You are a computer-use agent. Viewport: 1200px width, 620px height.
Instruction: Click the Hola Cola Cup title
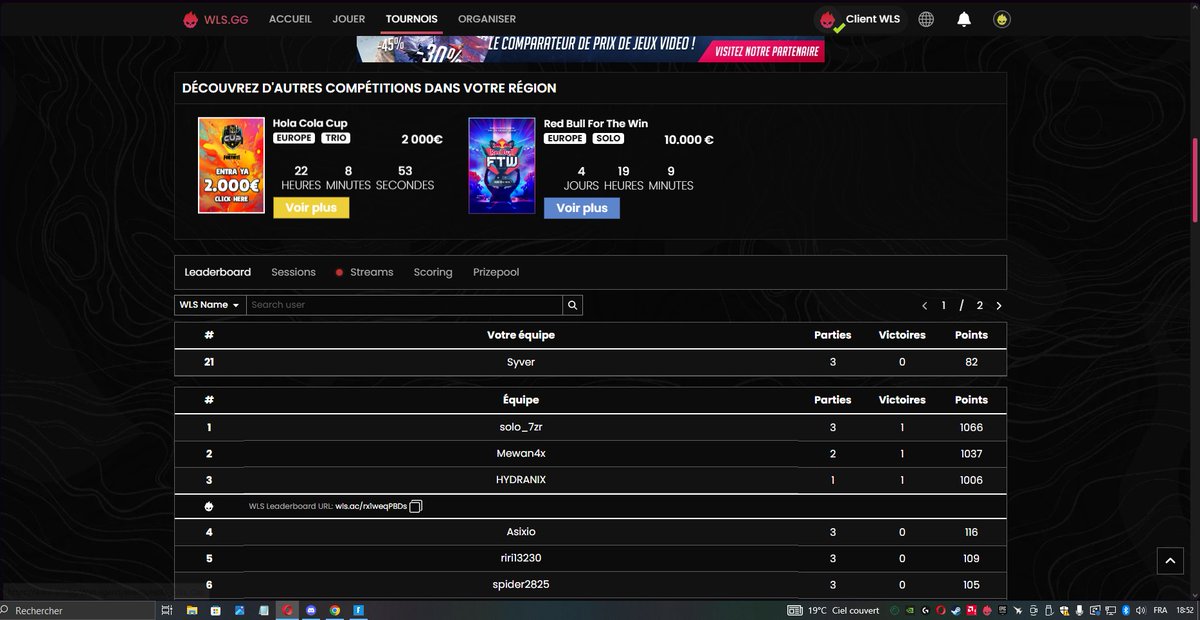coord(310,123)
